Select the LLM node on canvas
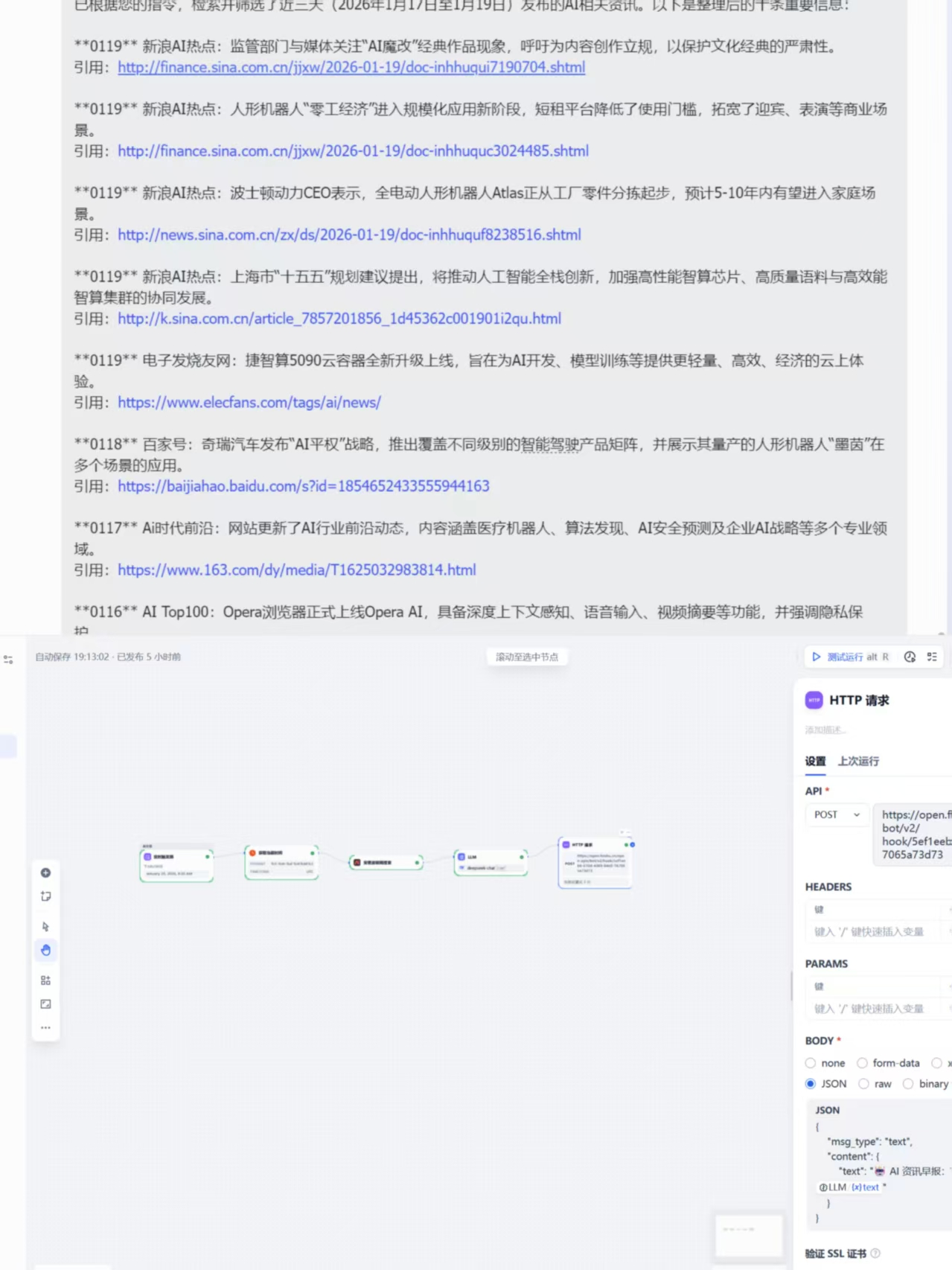The width and height of the screenshot is (952, 1270). 491,862
